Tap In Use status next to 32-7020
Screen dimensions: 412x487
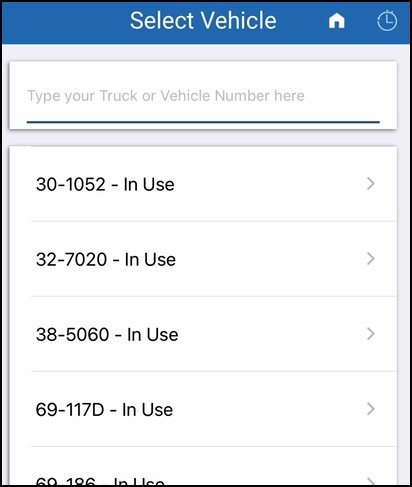(x=150, y=259)
